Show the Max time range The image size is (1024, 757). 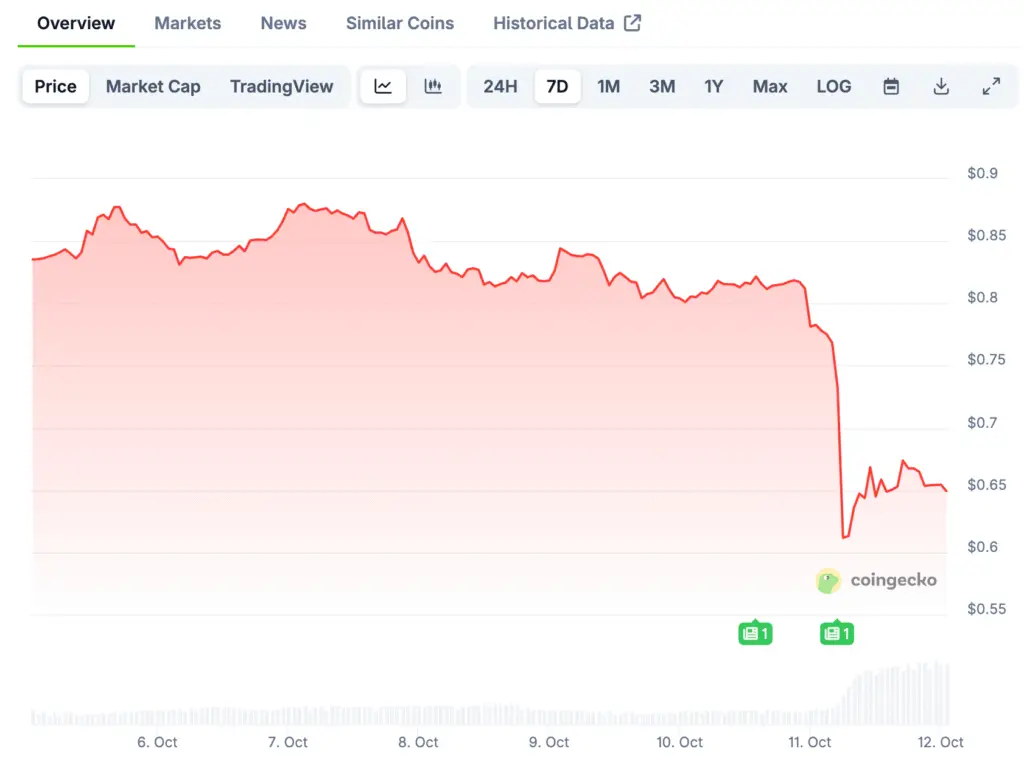tap(770, 87)
